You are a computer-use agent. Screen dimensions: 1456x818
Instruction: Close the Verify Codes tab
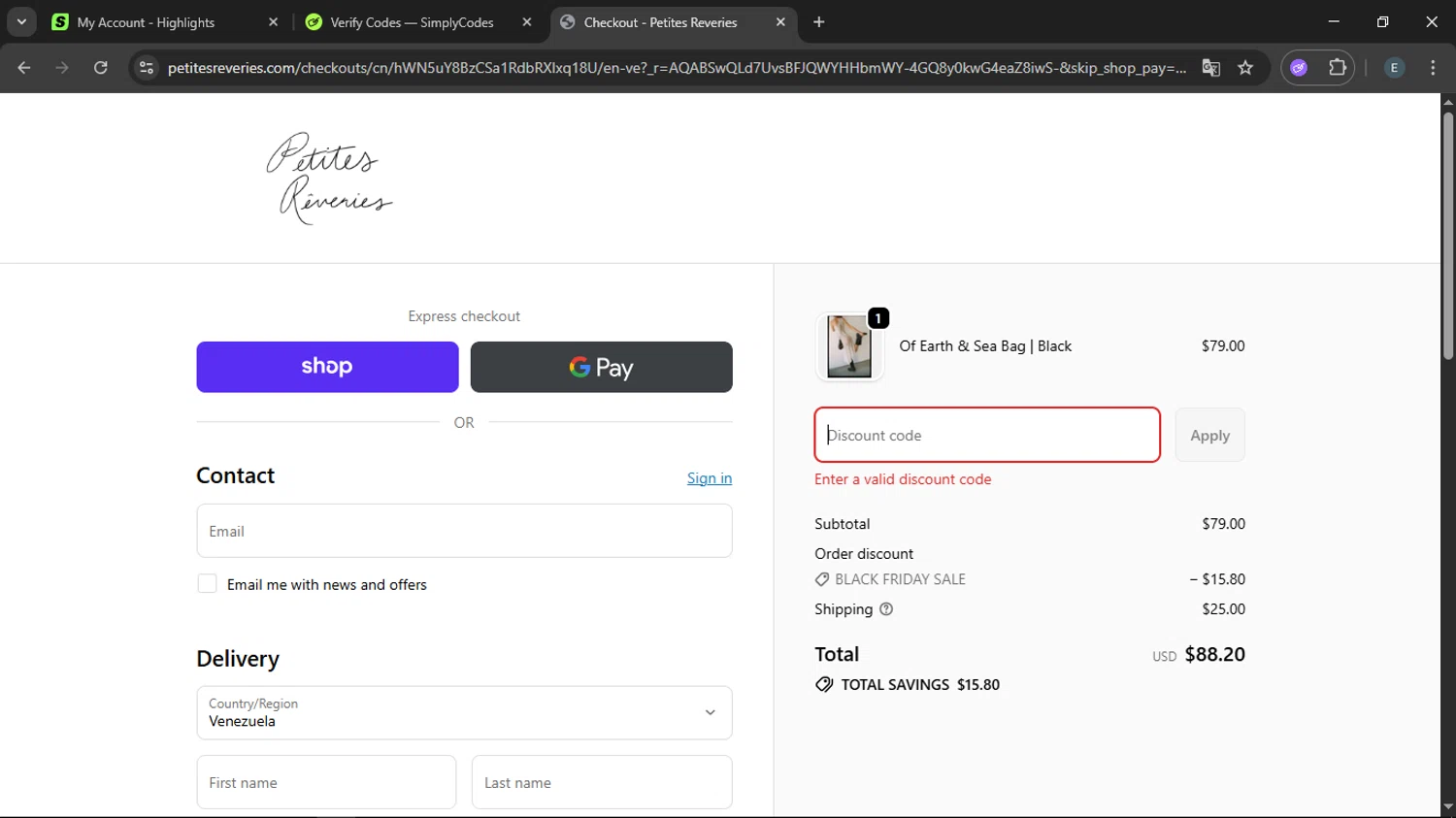[x=527, y=22]
